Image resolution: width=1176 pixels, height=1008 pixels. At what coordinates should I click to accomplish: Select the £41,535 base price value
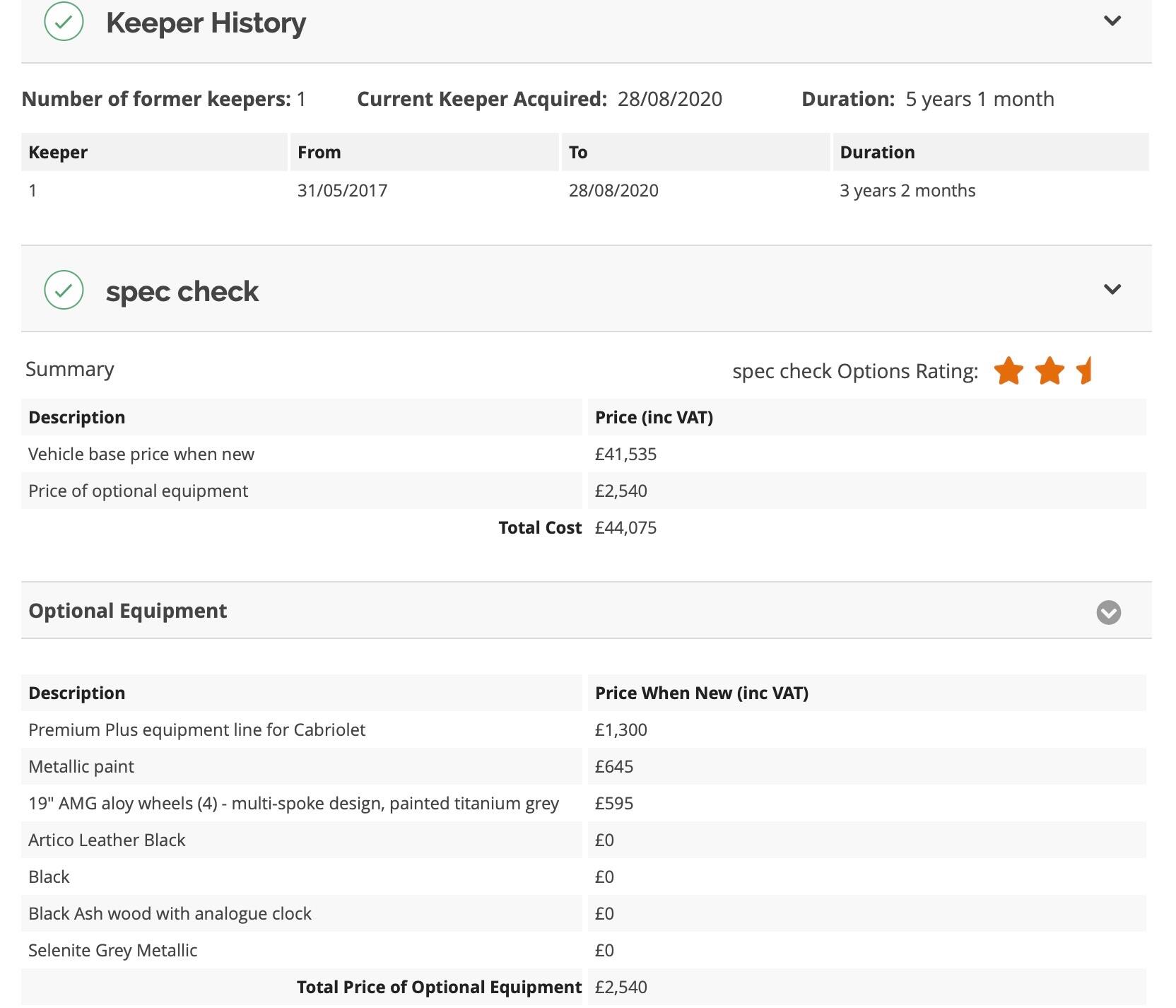(x=625, y=454)
